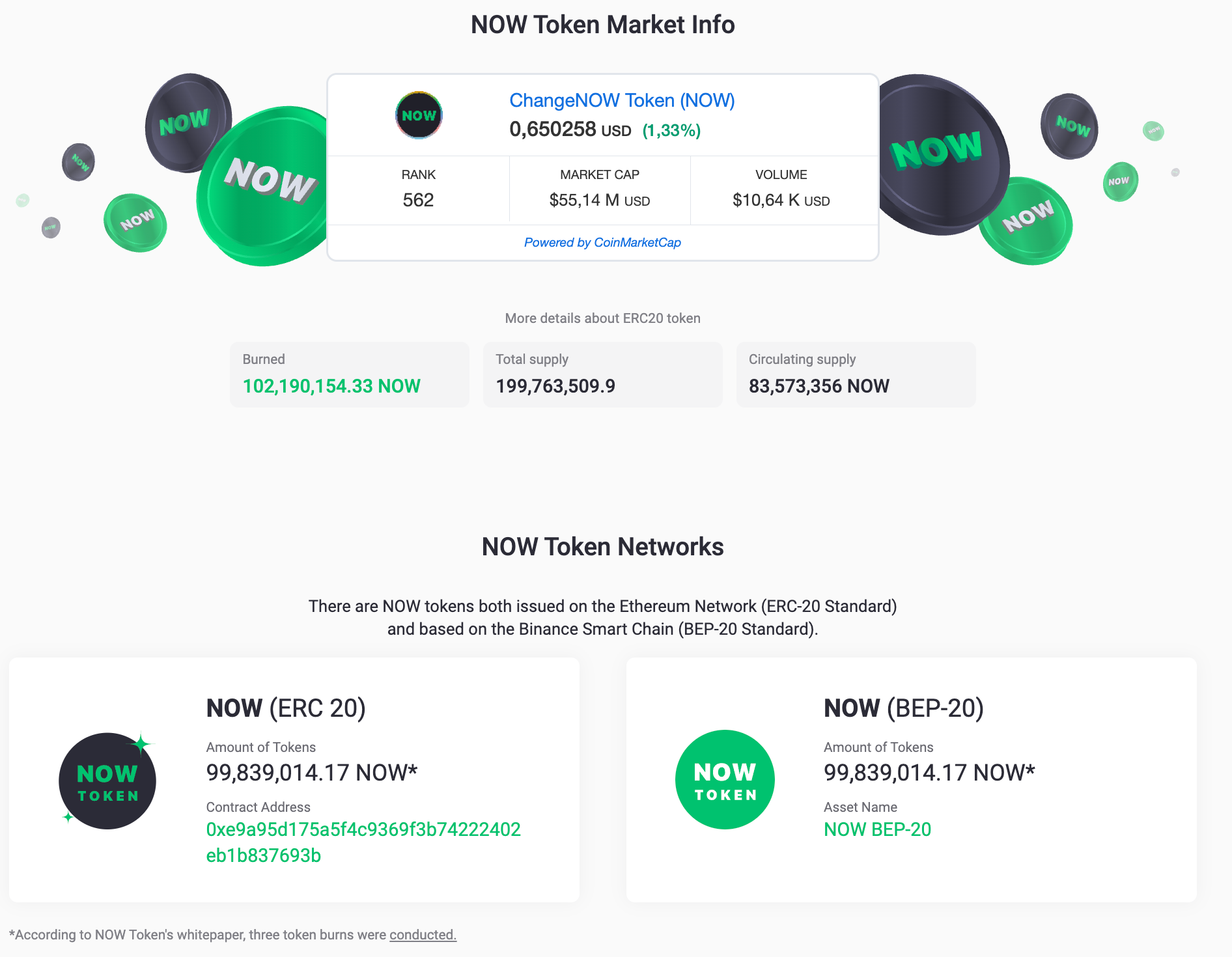Click the round NOW logo in the market widget

click(419, 115)
